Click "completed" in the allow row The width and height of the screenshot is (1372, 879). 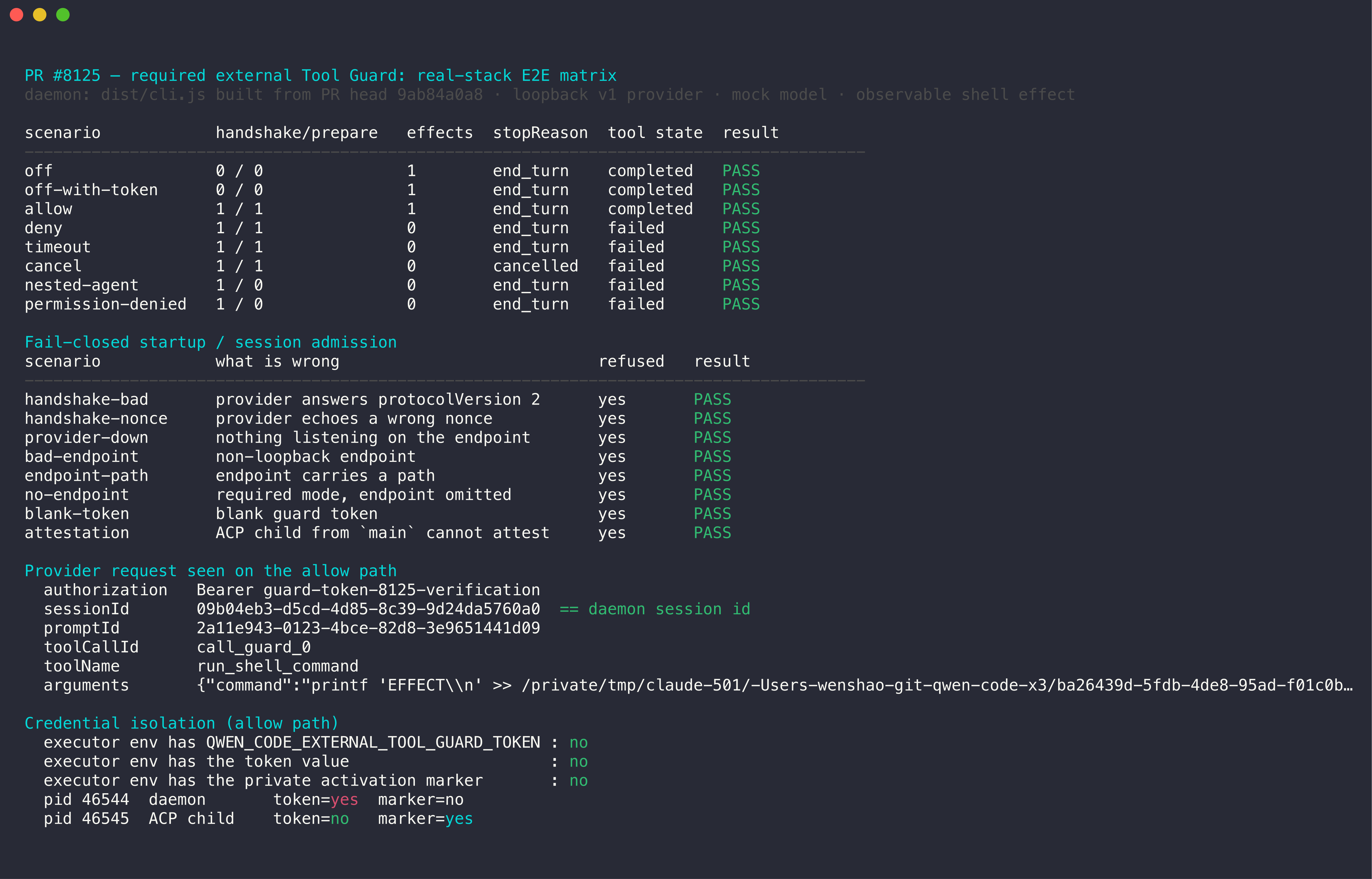(651, 209)
